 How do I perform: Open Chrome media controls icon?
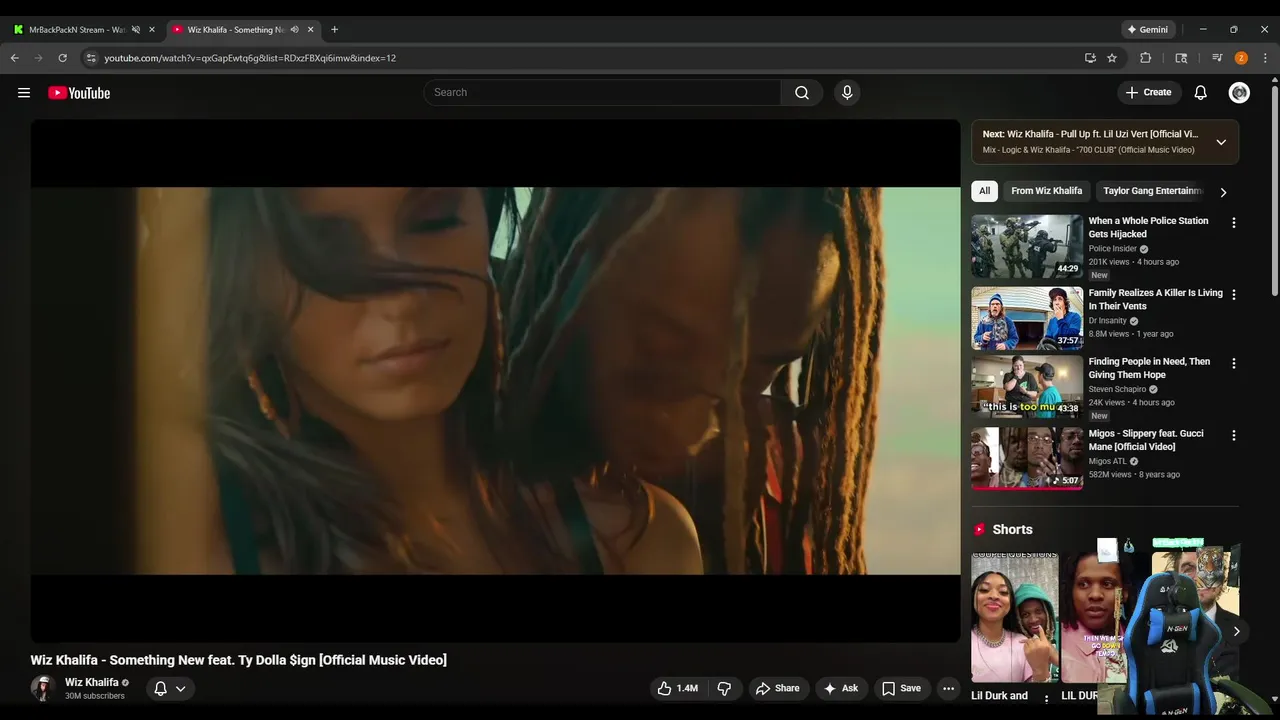1217,58
